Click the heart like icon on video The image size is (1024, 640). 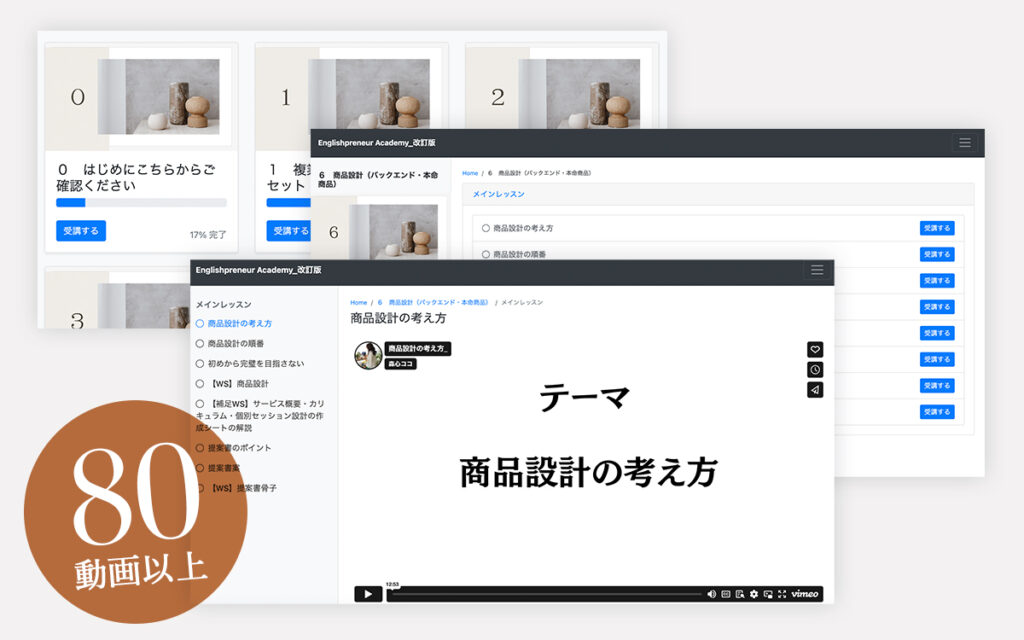click(815, 349)
